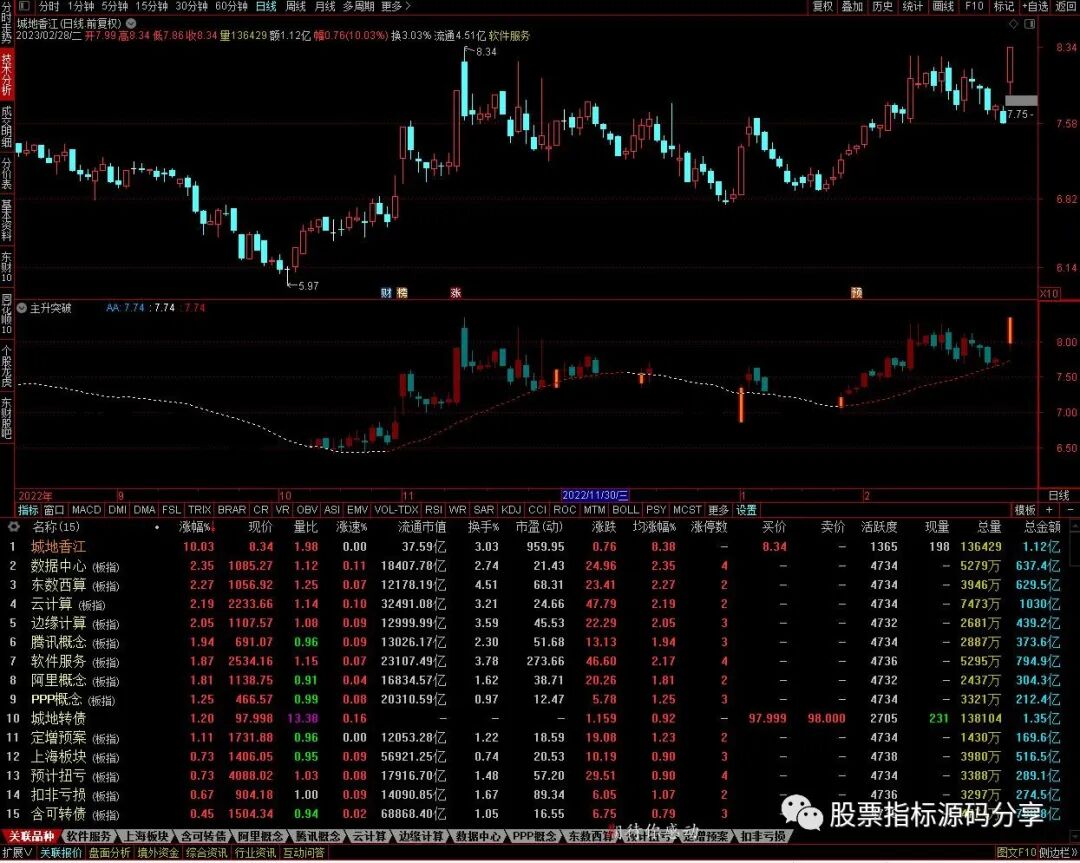Open 成交明细 sidebar tab
This screenshot has width=1080, height=863.
[x=6, y=127]
